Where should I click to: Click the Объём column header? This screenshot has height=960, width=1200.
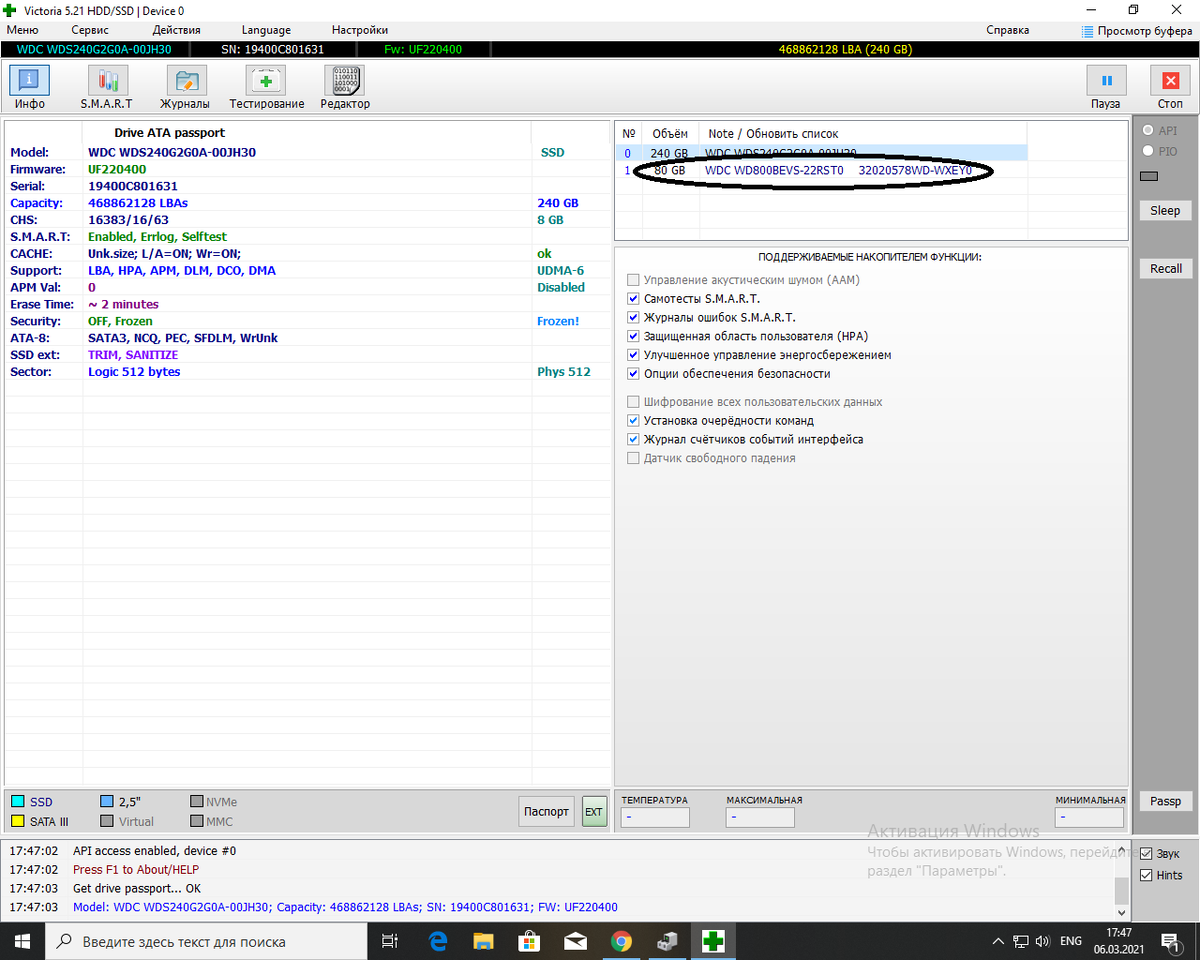670,133
